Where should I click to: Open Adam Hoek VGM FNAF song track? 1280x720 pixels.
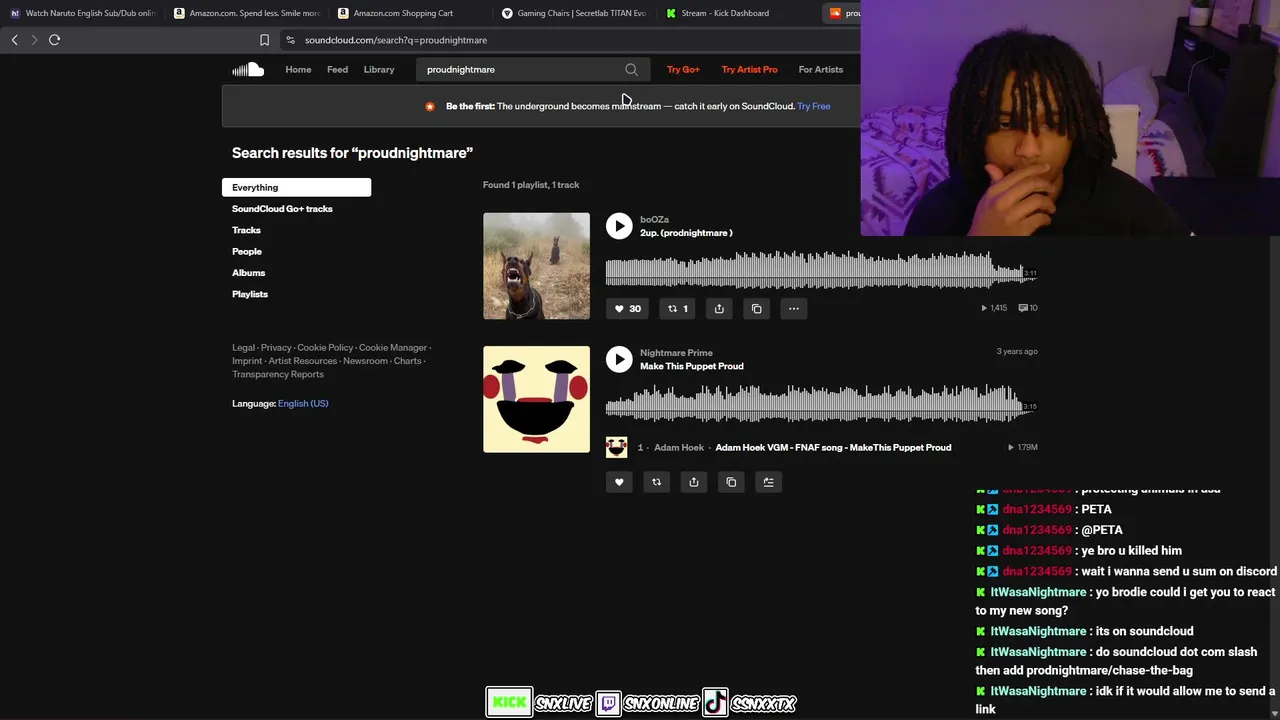coord(833,447)
